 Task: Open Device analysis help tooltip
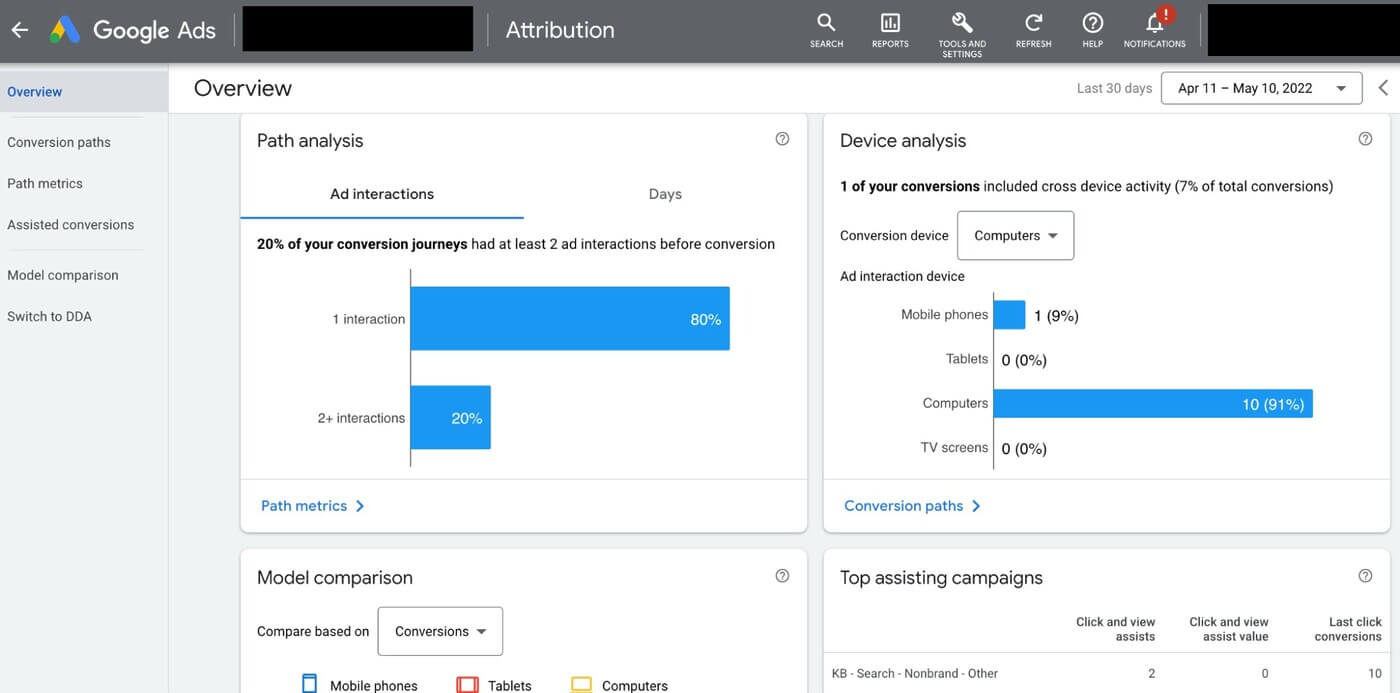click(x=1365, y=140)
